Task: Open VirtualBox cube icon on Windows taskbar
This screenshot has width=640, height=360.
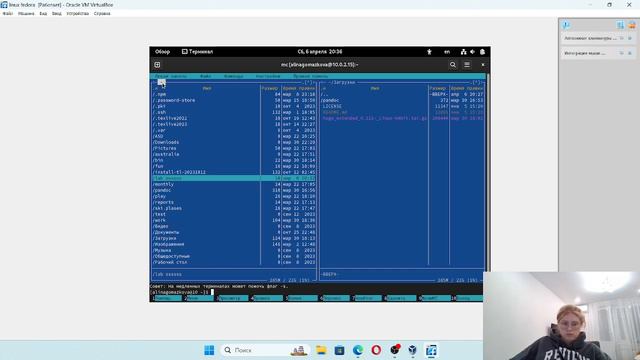Action: [413, 350]
